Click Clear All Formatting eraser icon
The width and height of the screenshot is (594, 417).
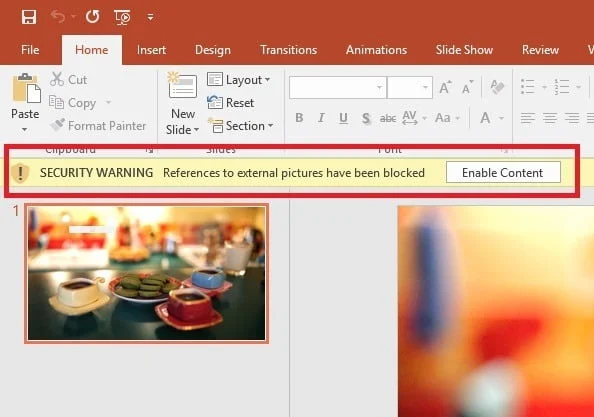point(497,87)
